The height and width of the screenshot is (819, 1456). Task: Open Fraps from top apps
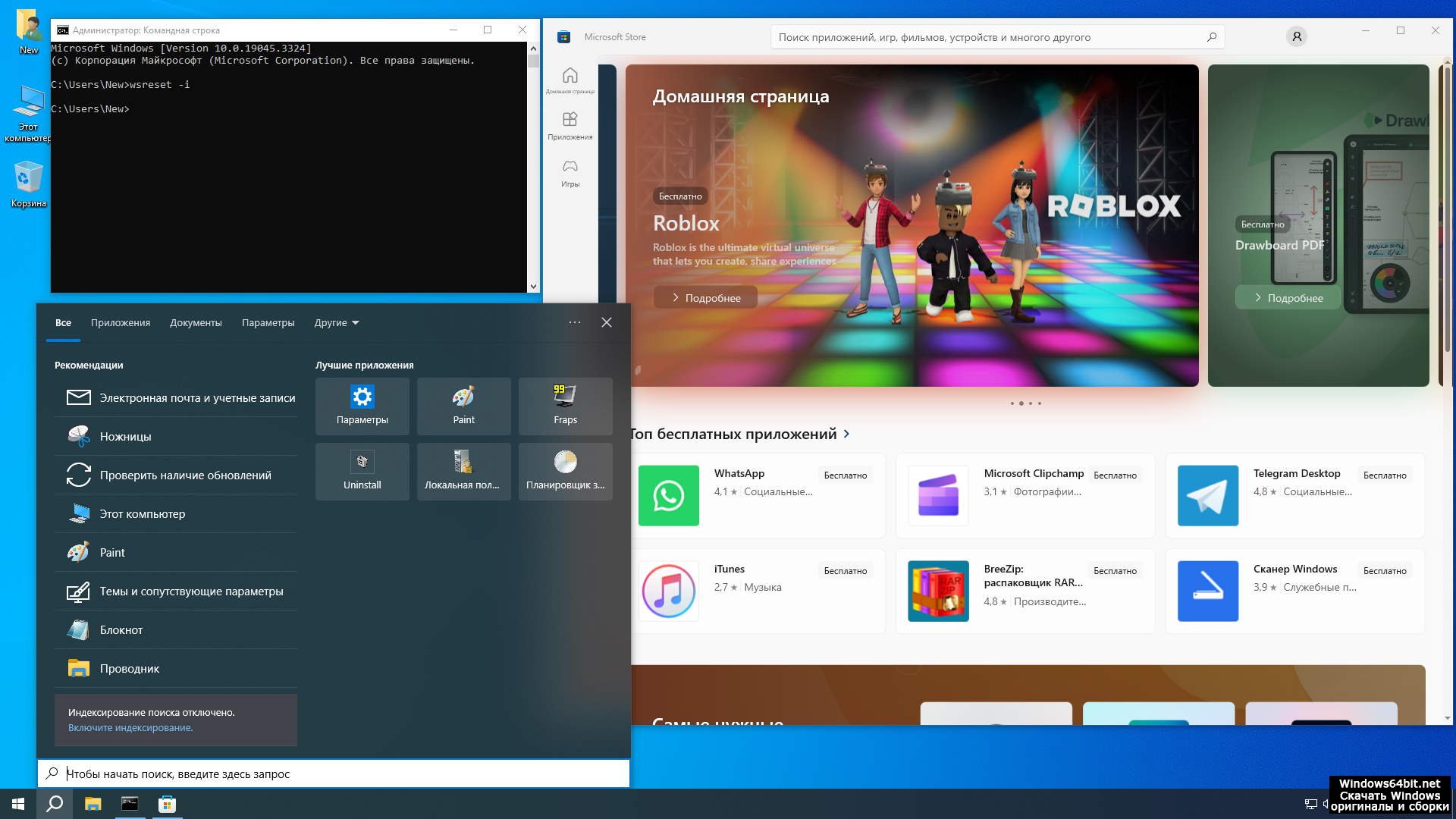(565, 406)
